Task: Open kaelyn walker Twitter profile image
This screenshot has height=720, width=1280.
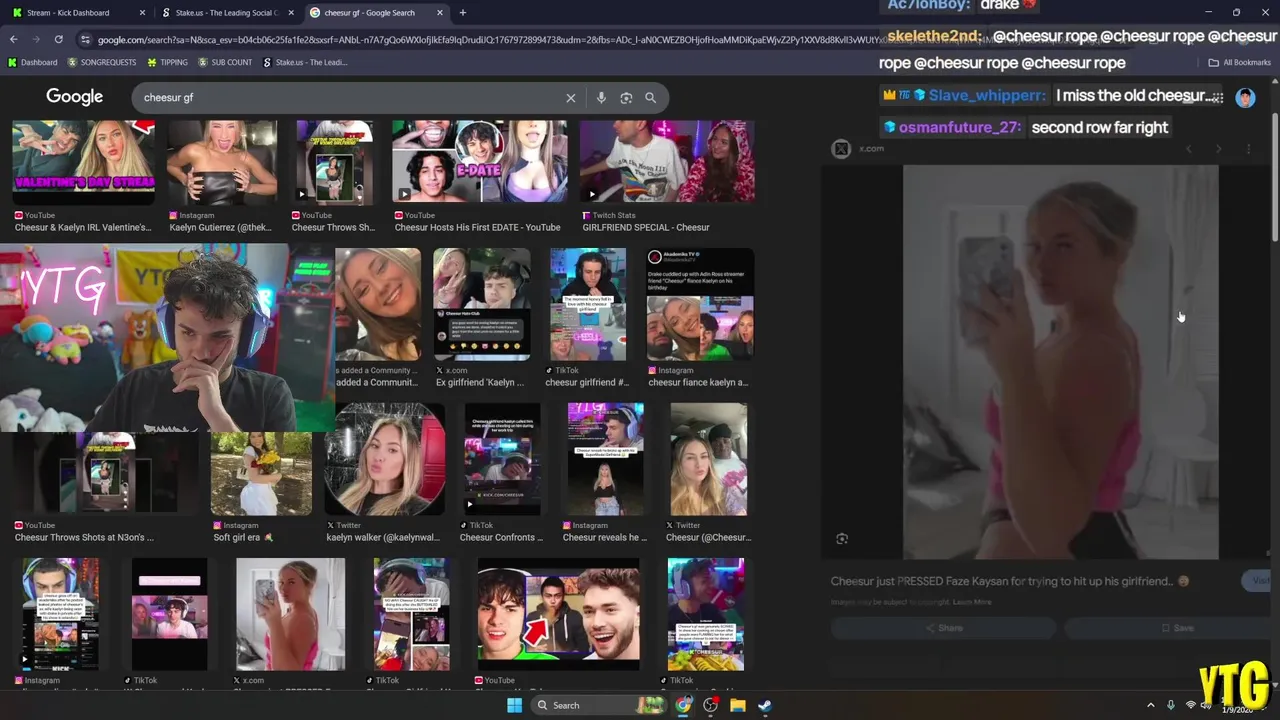Action: (385, 459)
